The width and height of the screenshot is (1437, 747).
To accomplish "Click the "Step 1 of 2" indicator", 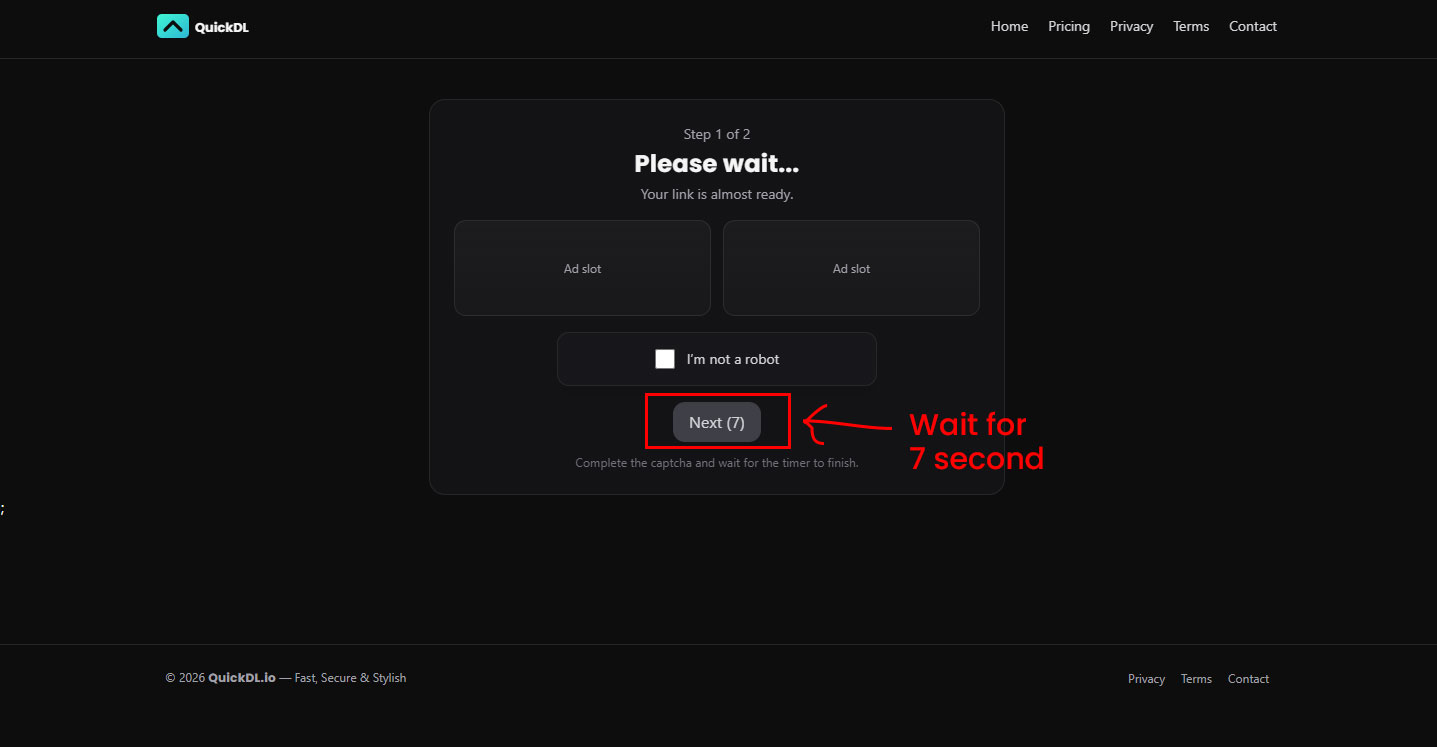I will tap(716, 134).
